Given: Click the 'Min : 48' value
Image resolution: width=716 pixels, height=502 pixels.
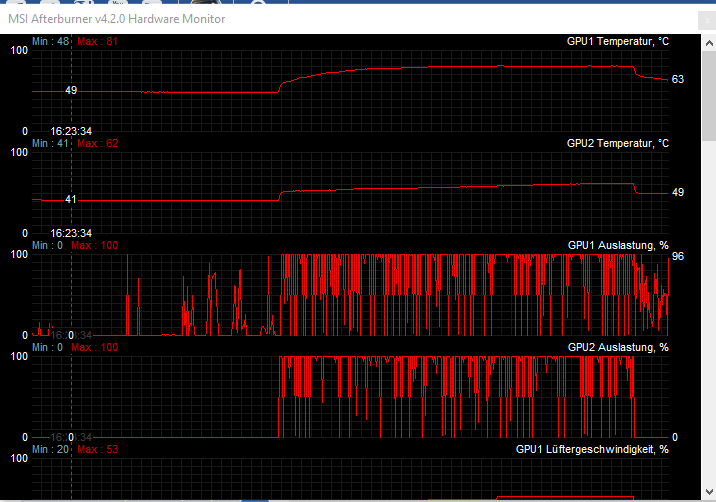Looking at the screenshot, I should 51,42.
